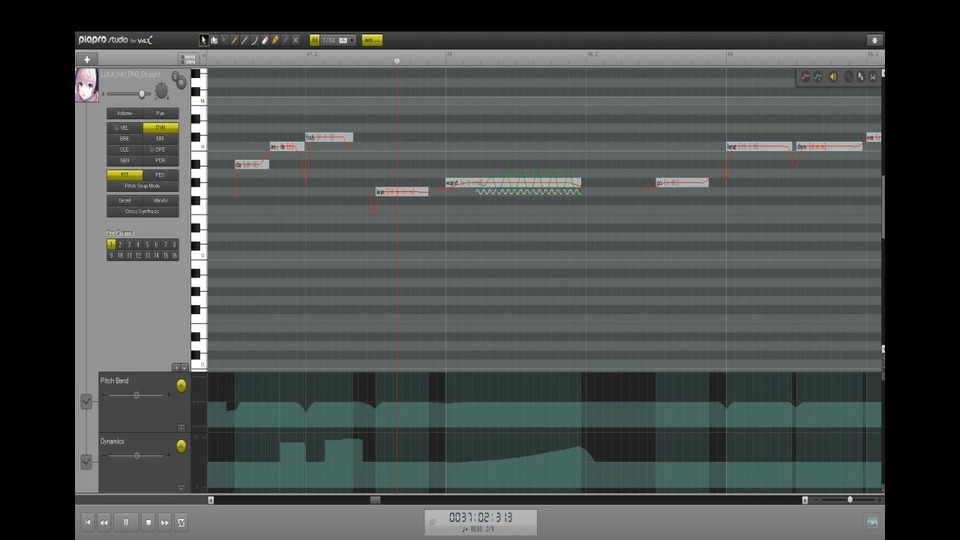Add a parameter lane with small plus
The image size is (960, 540).
[x=176, y=367]
